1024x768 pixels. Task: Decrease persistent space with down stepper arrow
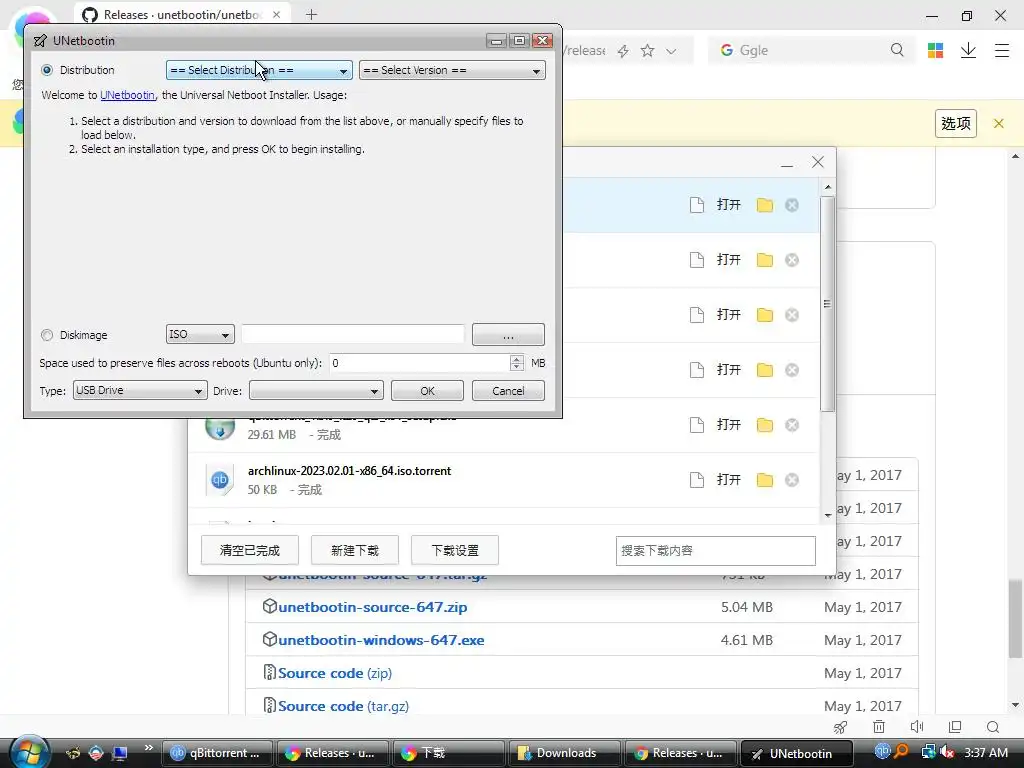tap(517, 367)
